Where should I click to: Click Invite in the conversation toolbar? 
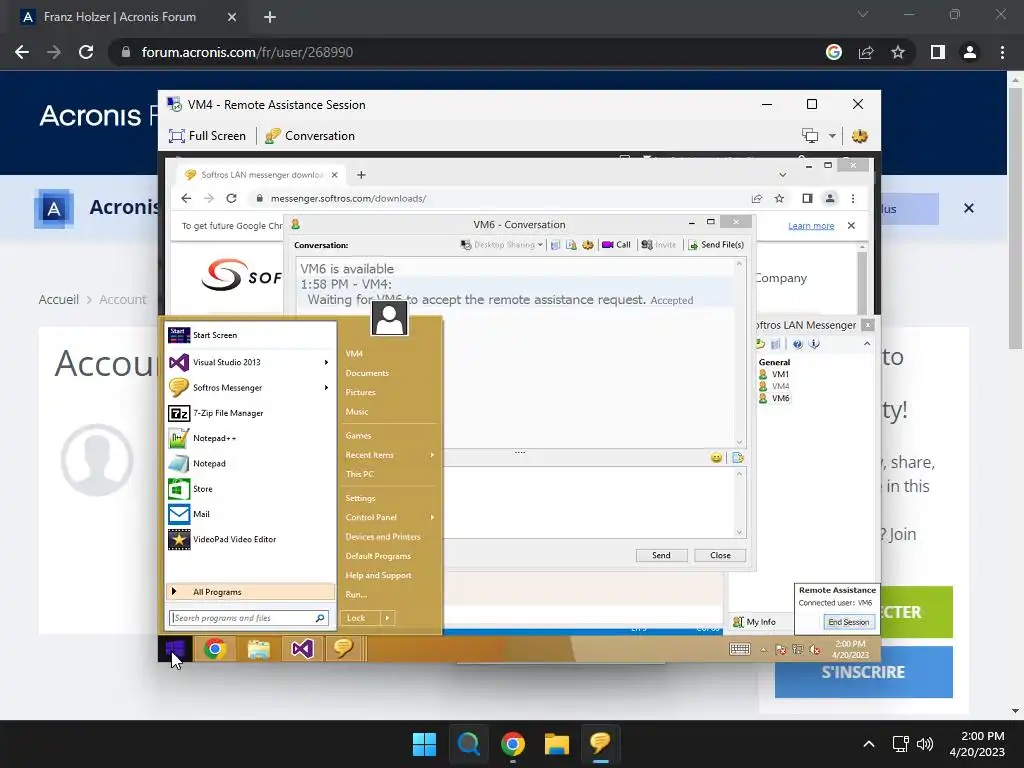pos(659,245)
